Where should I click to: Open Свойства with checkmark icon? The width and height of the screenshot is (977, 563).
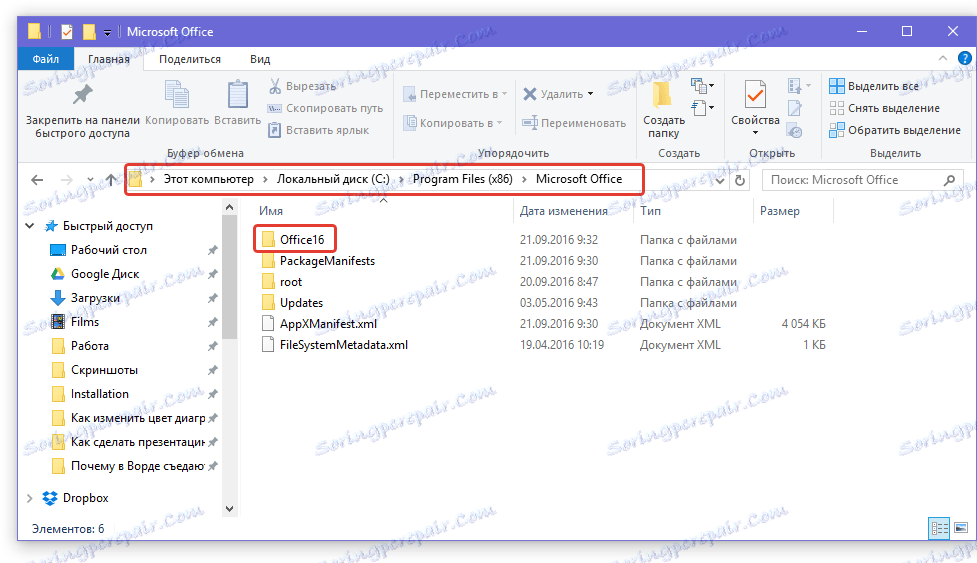[755, 95]
